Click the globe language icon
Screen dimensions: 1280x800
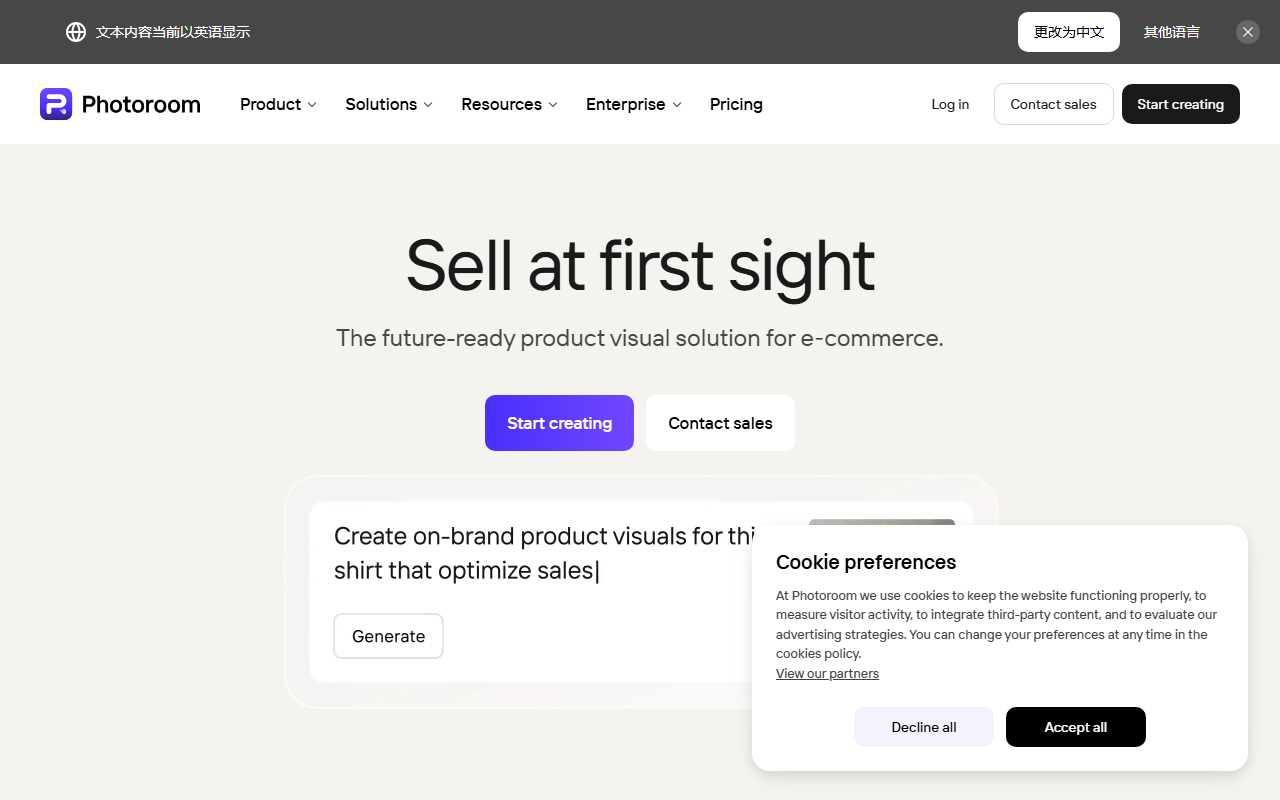[76, 32]
